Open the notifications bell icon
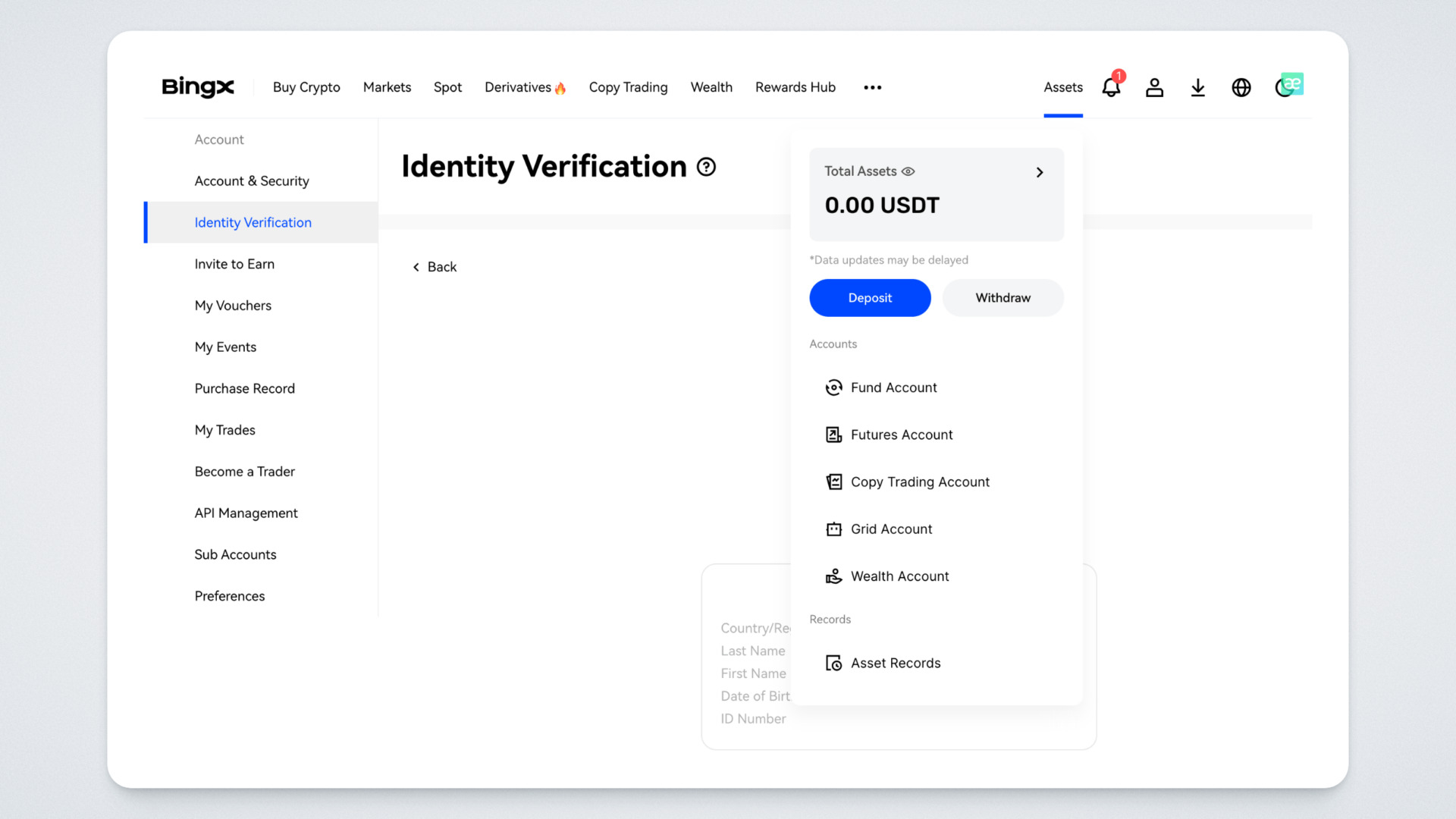 pos(1111,88)
